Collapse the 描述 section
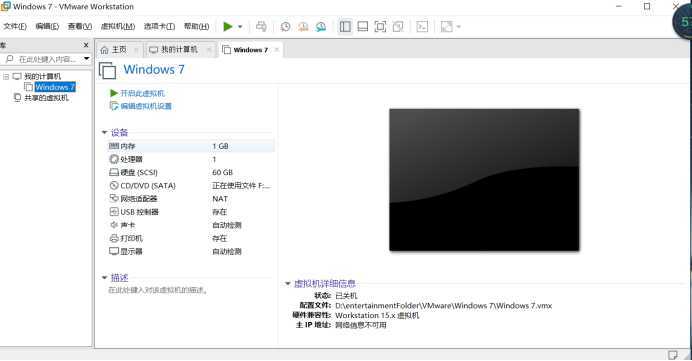Image resolution: width=692 pixels, height=361 pixels. tap(105, 278)
